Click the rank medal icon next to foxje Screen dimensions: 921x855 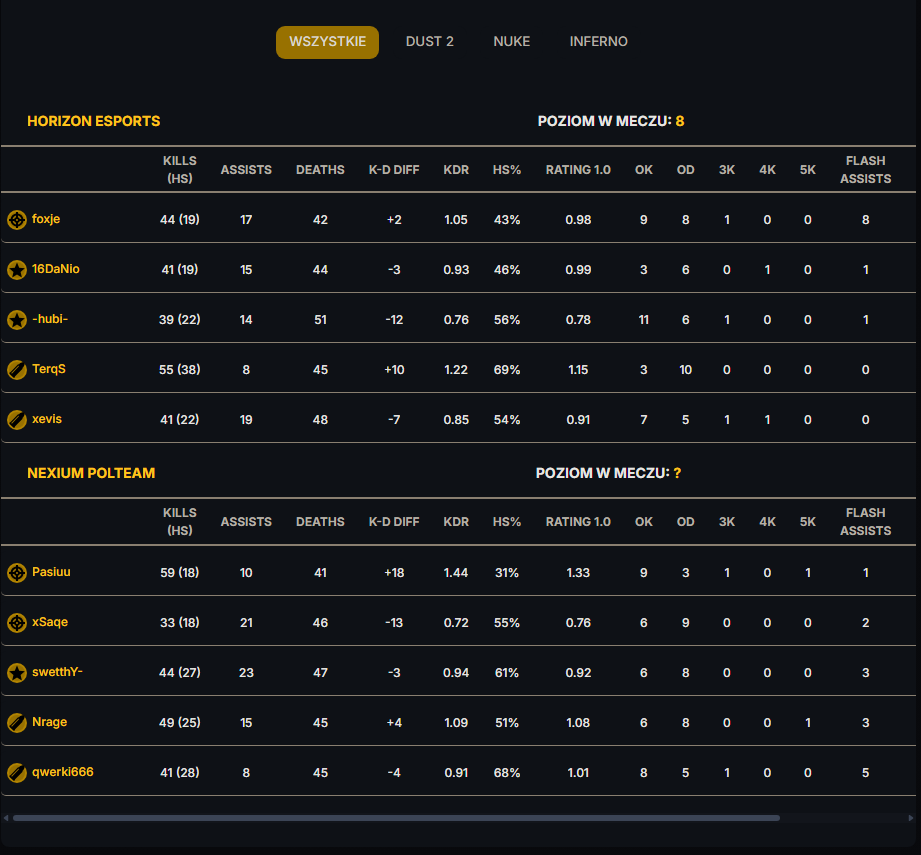coord(16,219)
